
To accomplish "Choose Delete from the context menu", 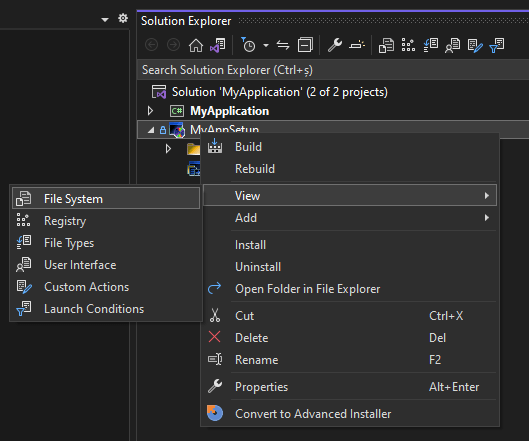I will (x=350, y=338).
